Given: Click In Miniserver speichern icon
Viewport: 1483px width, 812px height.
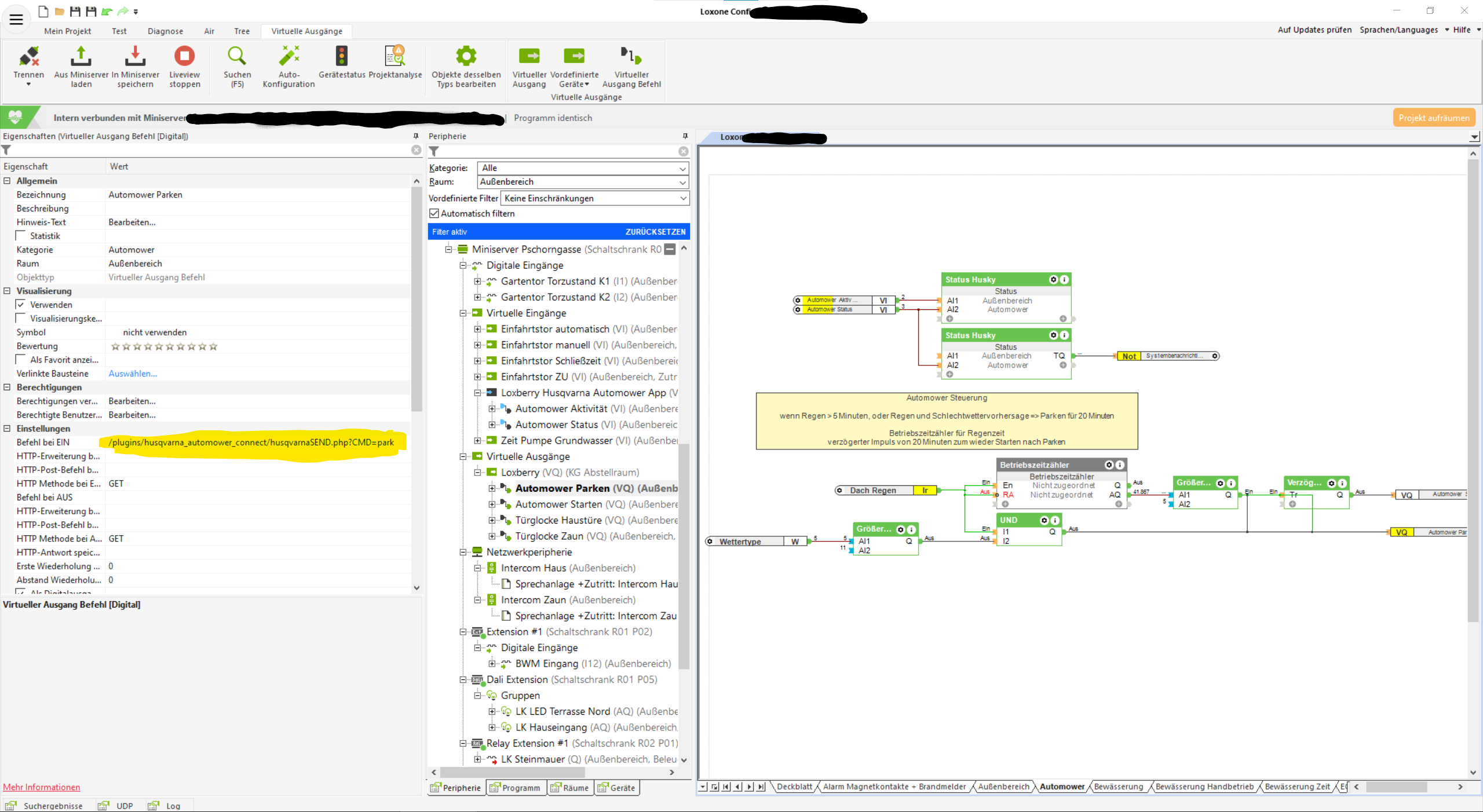Looking at the screenshot, I should click(135, 57).
